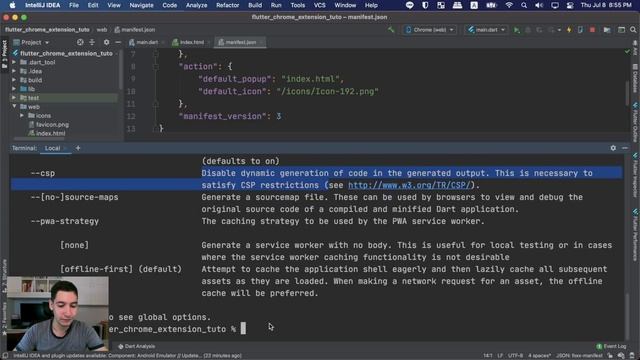Click the Build project hammer icon
The image size is (640, 360).
[391, 30]
